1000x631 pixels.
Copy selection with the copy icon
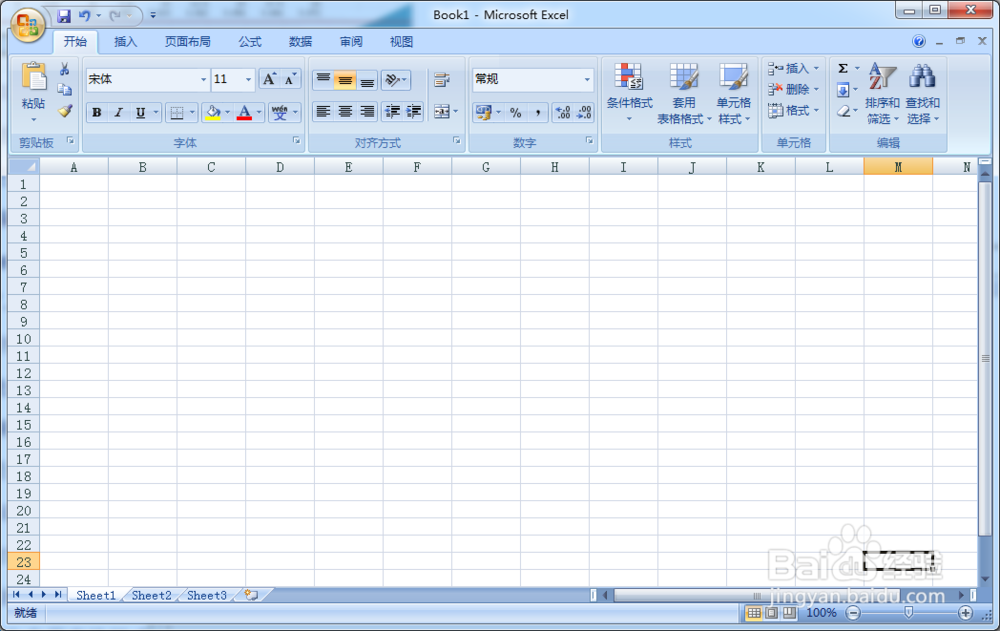(x=64, y=90)
